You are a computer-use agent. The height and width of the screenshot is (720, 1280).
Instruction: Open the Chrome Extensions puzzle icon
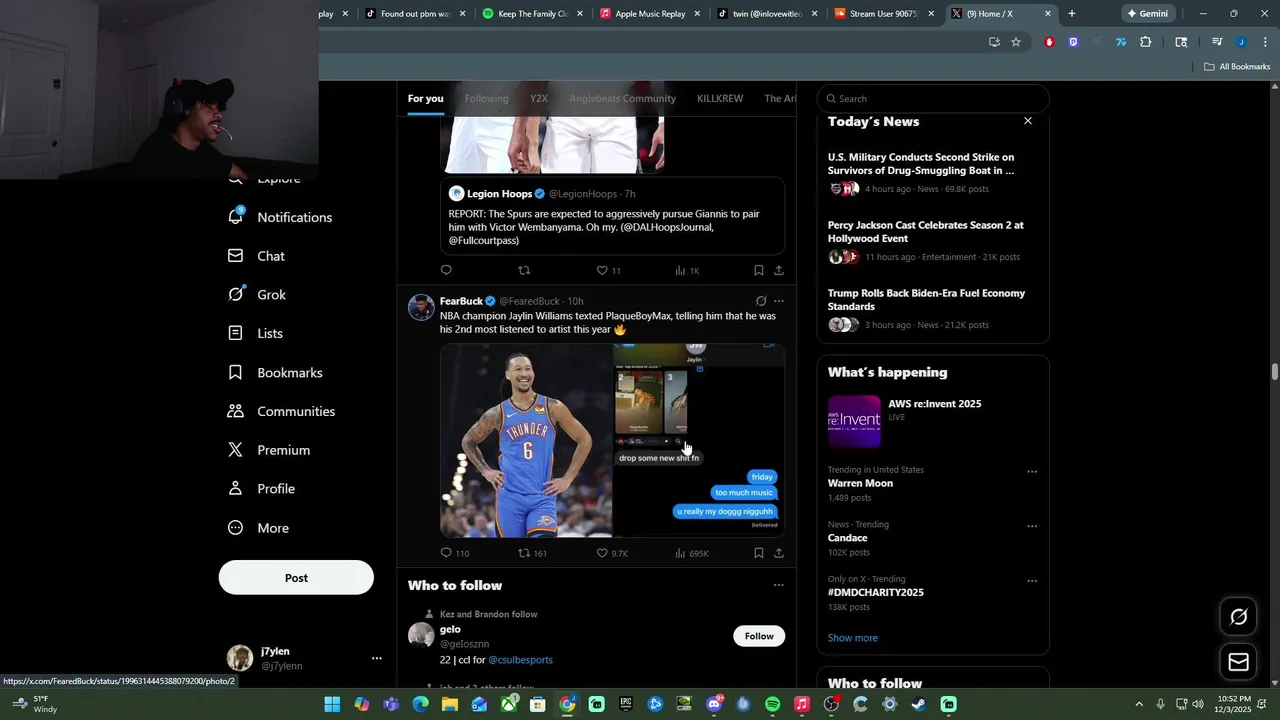pyautogui.click(x=1146, y=42)
